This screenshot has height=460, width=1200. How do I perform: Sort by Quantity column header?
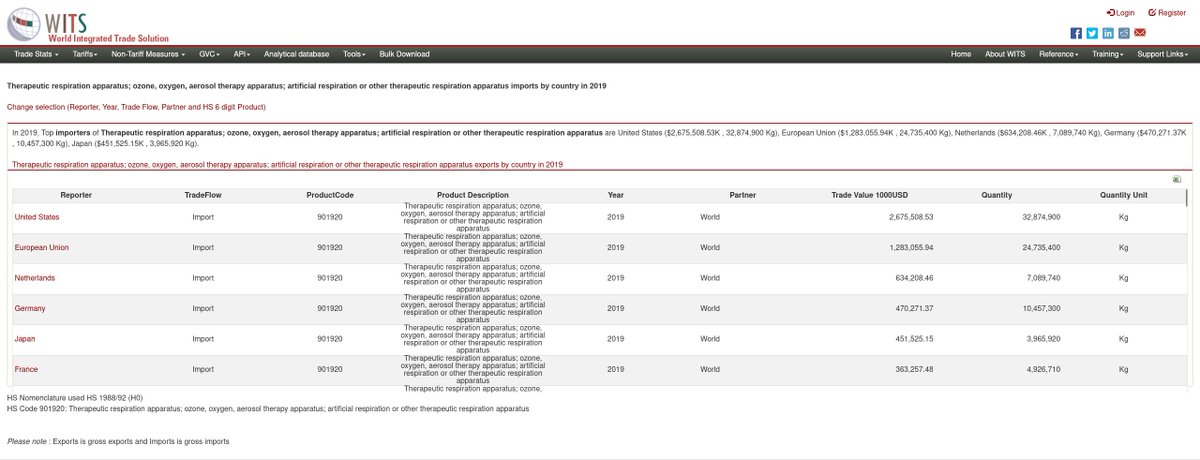pyautogui.click(x=996, y=195)
